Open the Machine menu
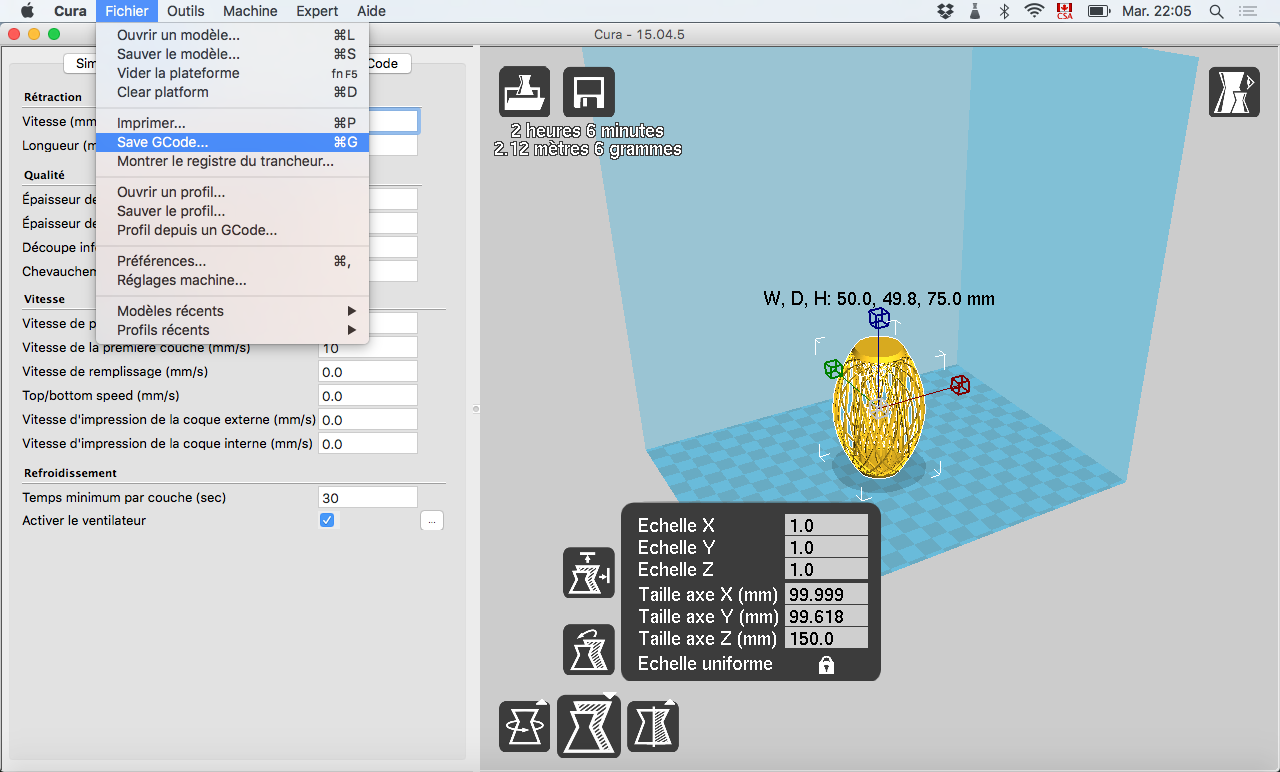 point(250,11)
